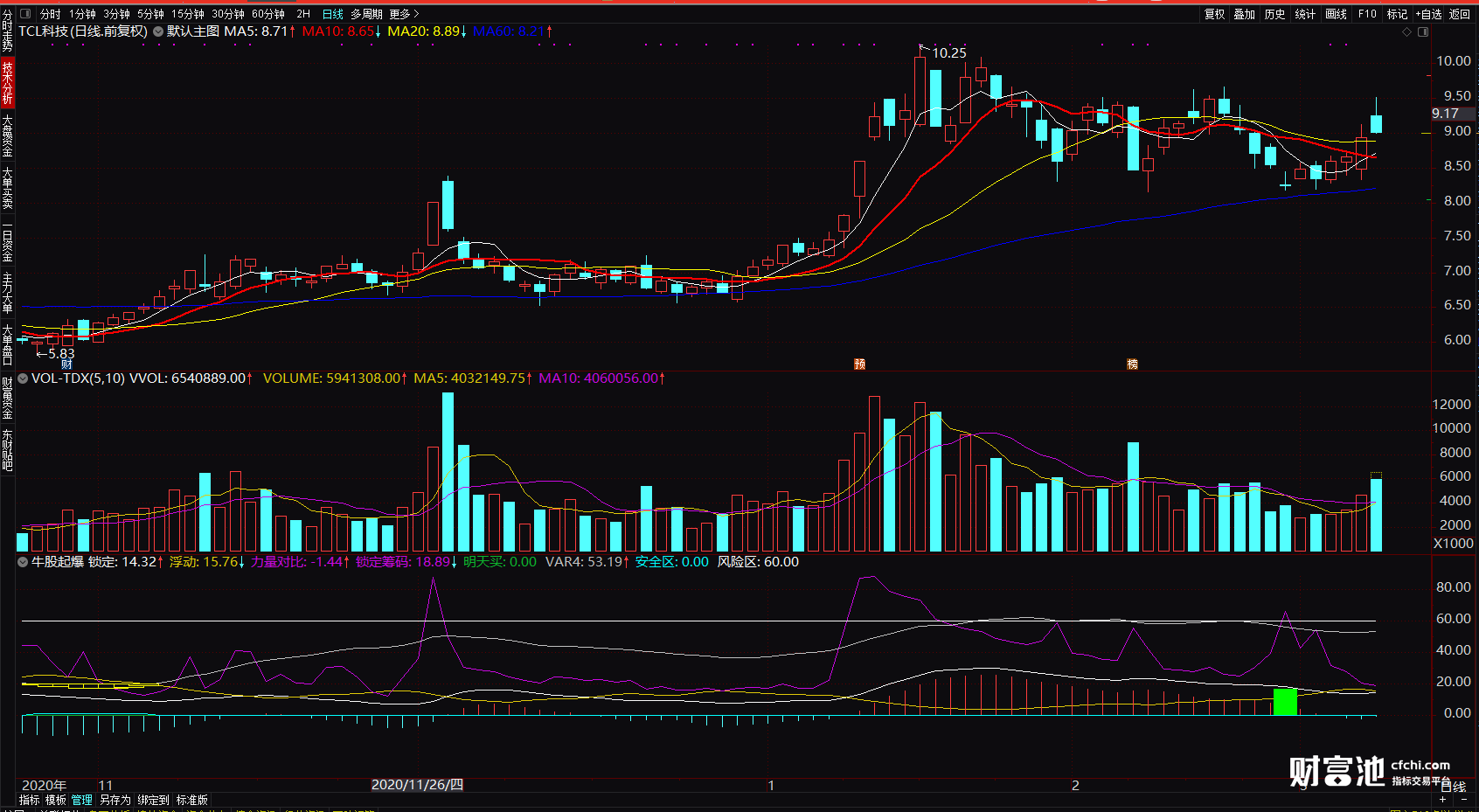1479x812 pixels.
Task: Open the 默认主图 indicator dropdown
Action: [158, 31]
